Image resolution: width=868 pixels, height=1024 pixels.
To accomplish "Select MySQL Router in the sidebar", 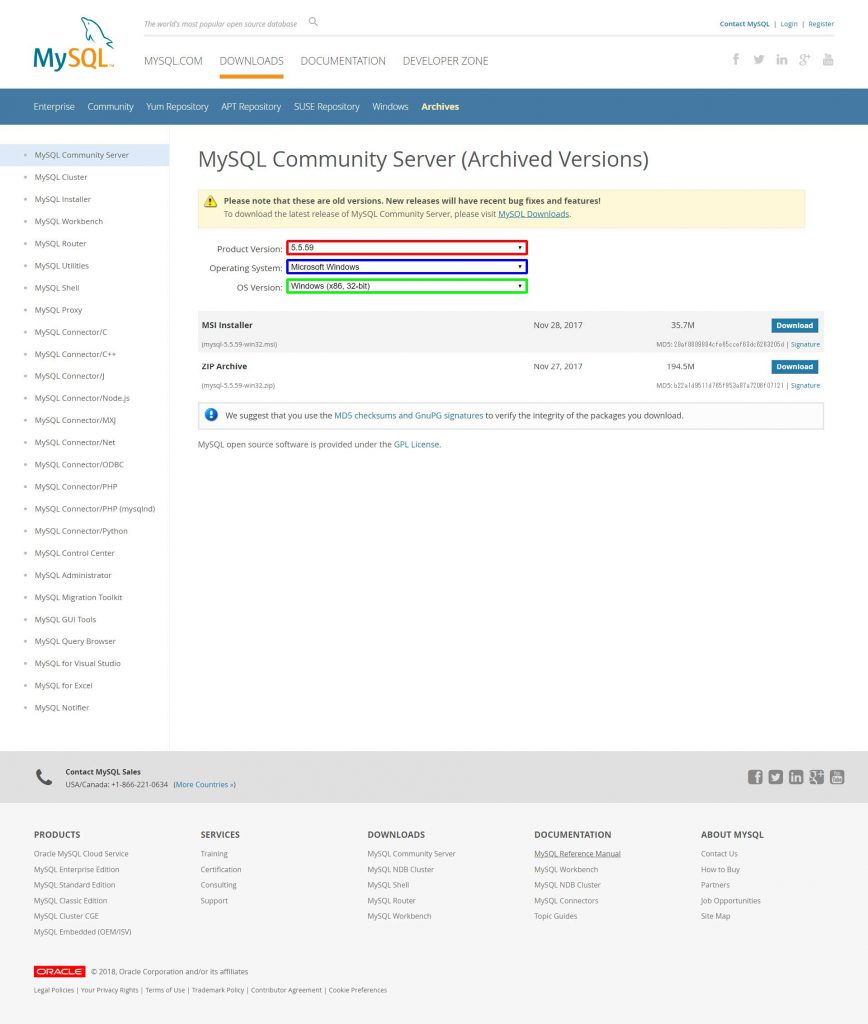I will (60, 244).
